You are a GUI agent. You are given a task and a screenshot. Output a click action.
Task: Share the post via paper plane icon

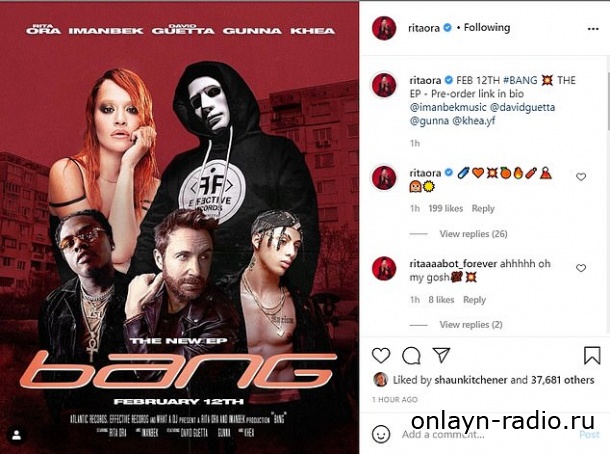point(441,355)
